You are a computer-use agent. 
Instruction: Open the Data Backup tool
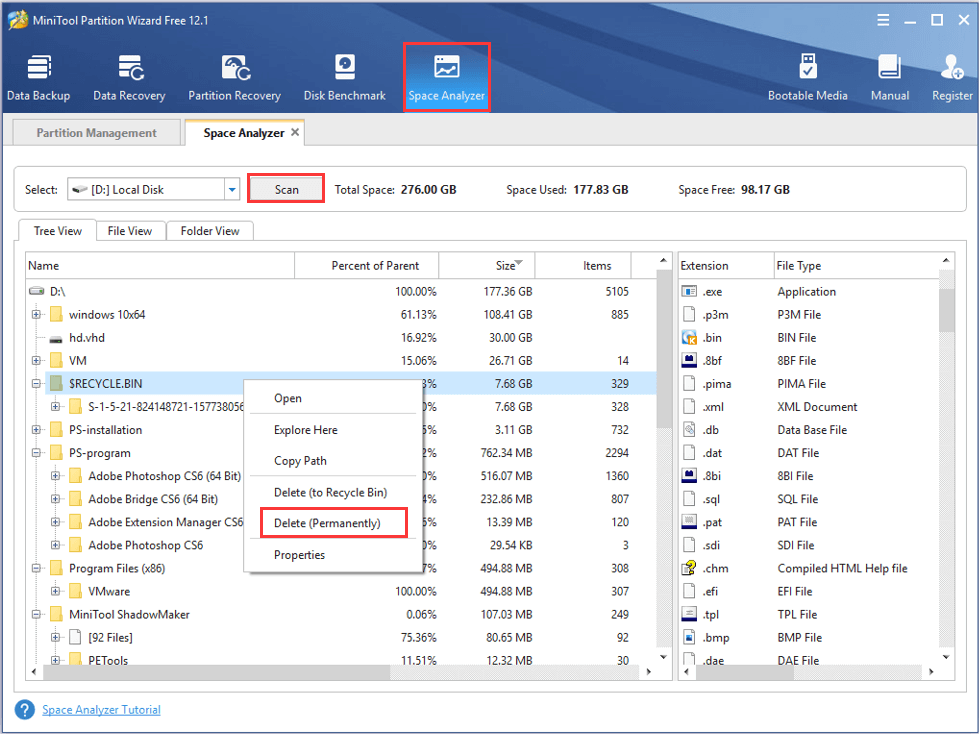click(39, 77)
